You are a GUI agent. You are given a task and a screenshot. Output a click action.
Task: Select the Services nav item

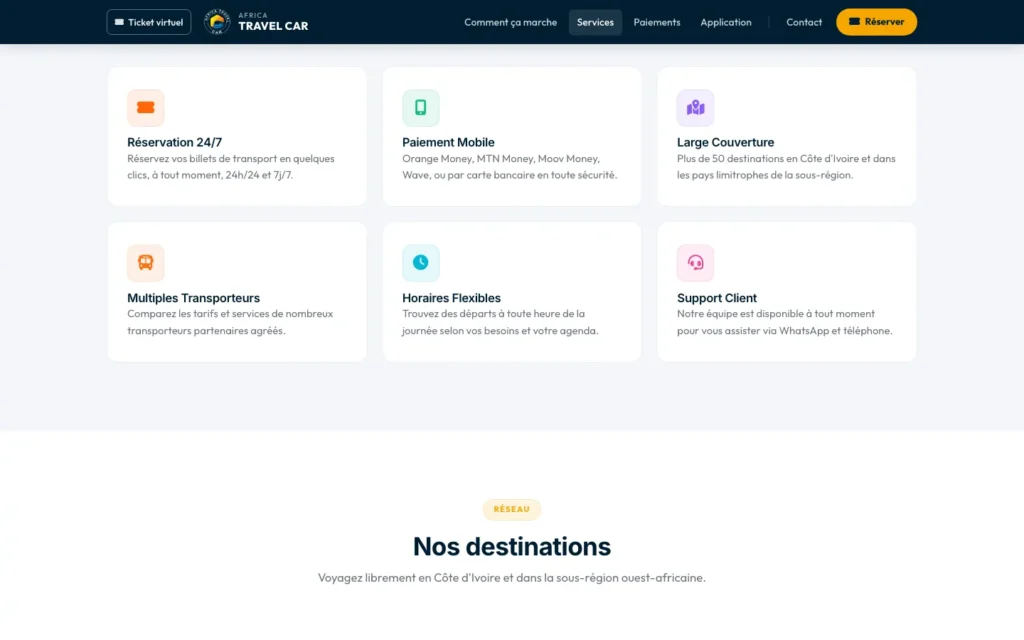(595, 22)
